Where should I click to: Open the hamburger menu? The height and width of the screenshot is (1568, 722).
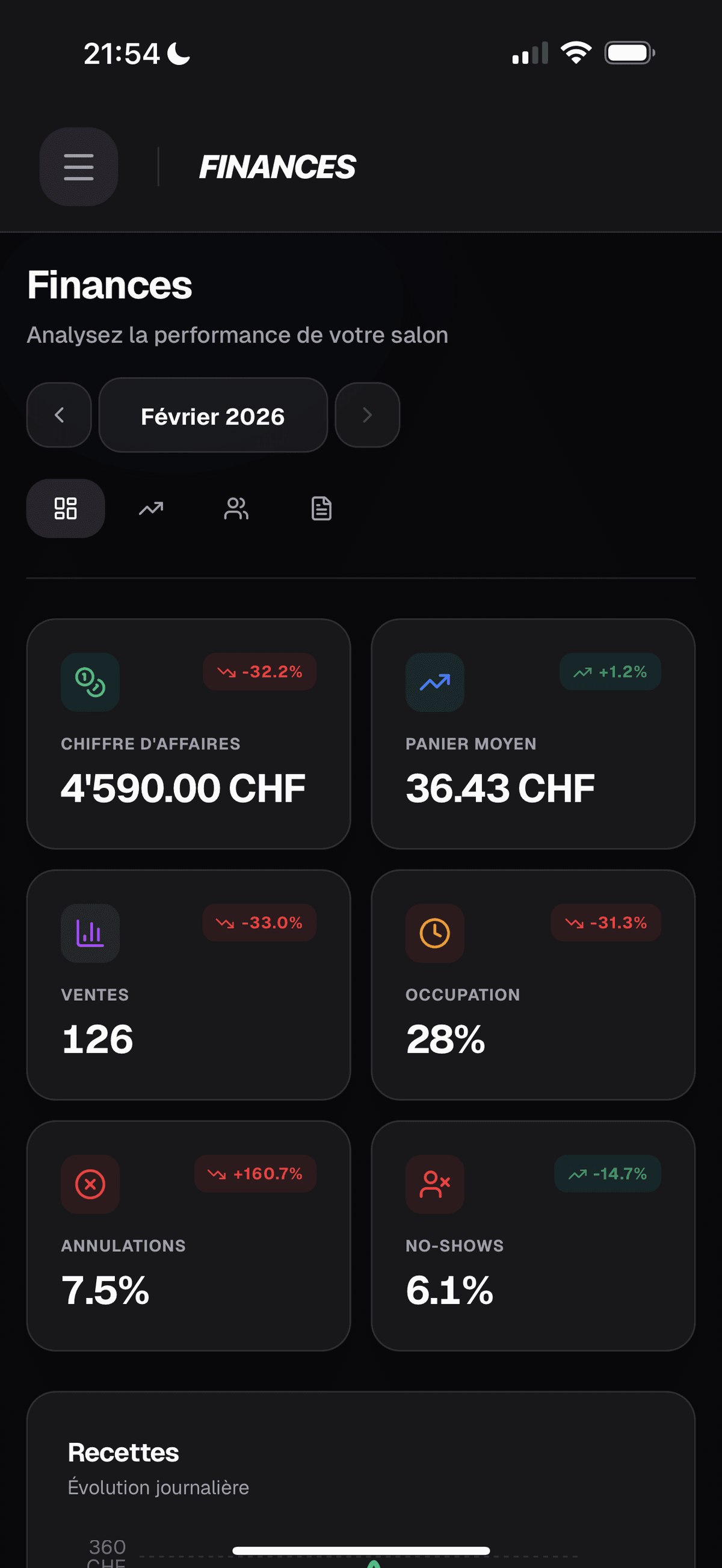[x=79, y=167]
